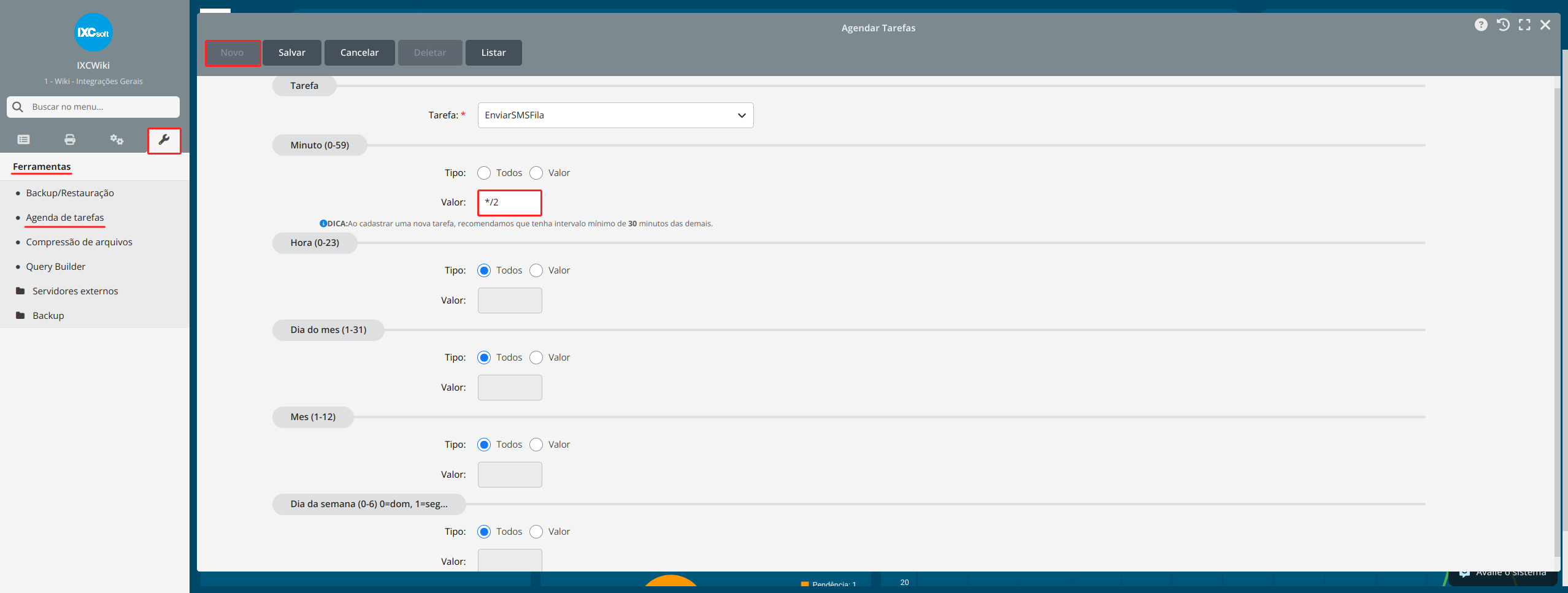Click the Cancelar button
The height and width of the screenshot is (593, 1568).
point(359,53)
